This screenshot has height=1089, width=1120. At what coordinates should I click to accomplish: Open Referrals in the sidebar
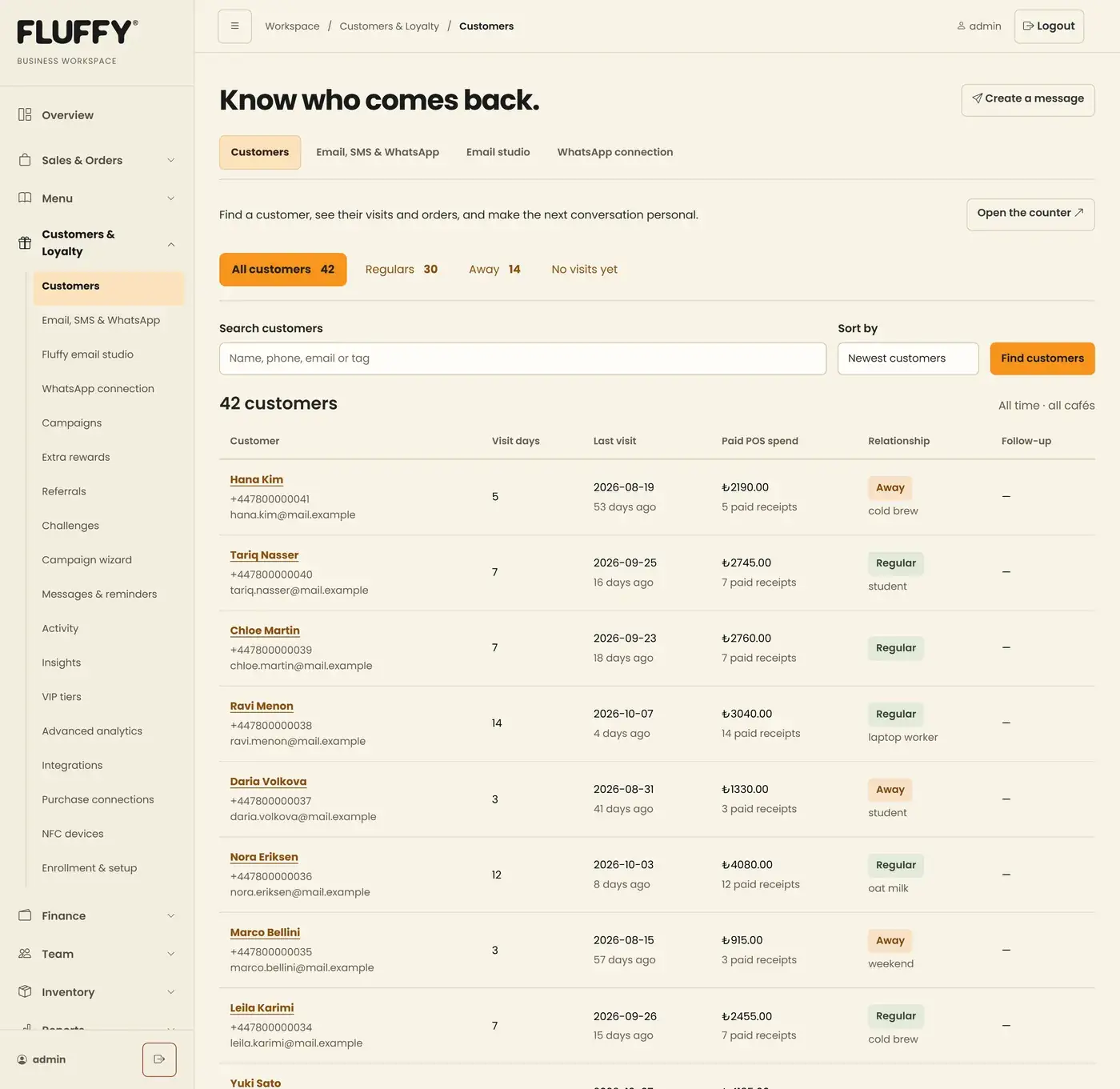click(64, 491)
